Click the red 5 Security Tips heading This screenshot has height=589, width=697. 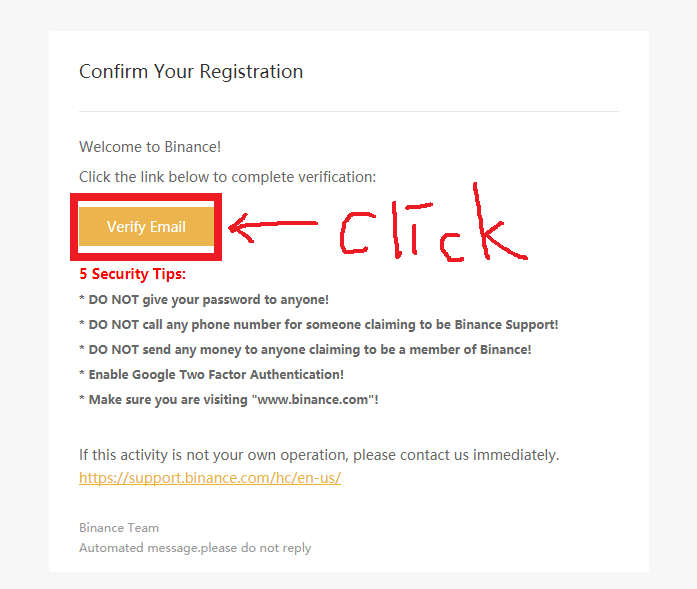133,274
